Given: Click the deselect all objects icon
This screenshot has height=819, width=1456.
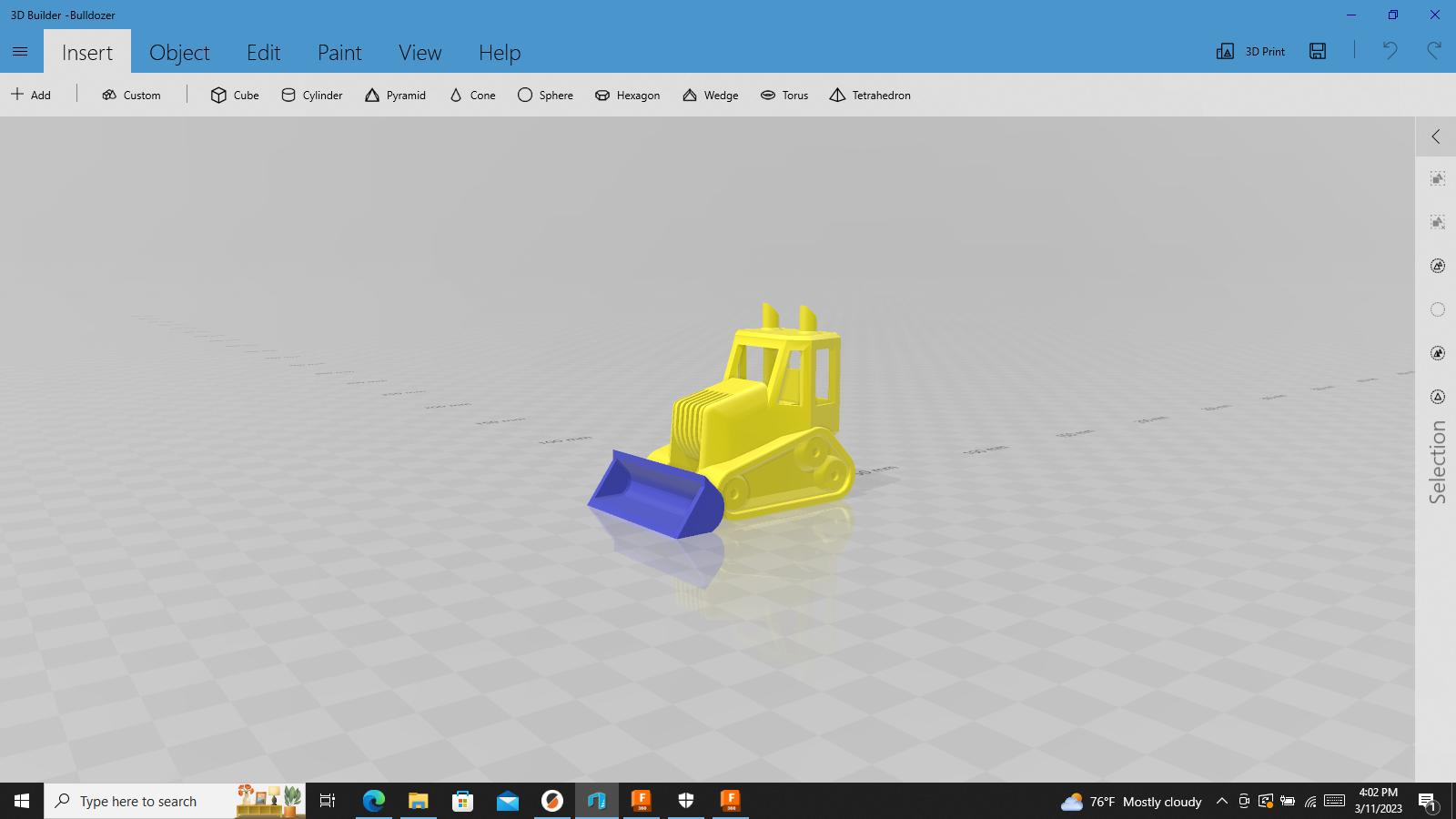Looking at the screenshot, I should [1438, 222].
